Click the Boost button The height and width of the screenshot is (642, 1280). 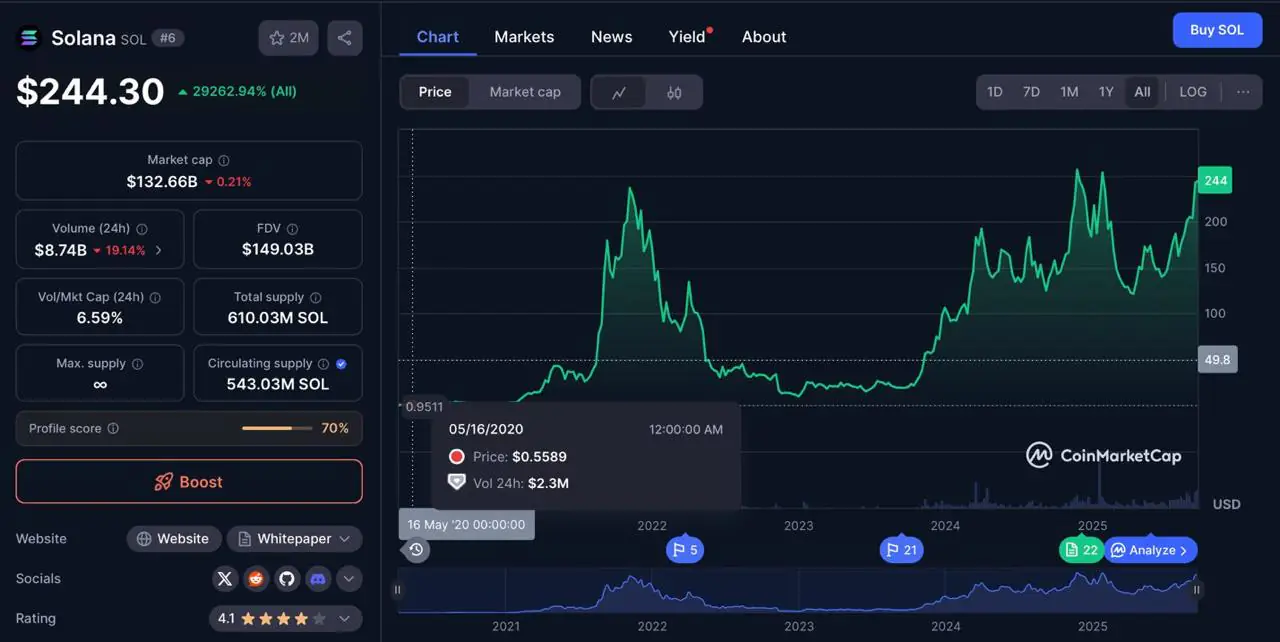click(x=189, y=482)
